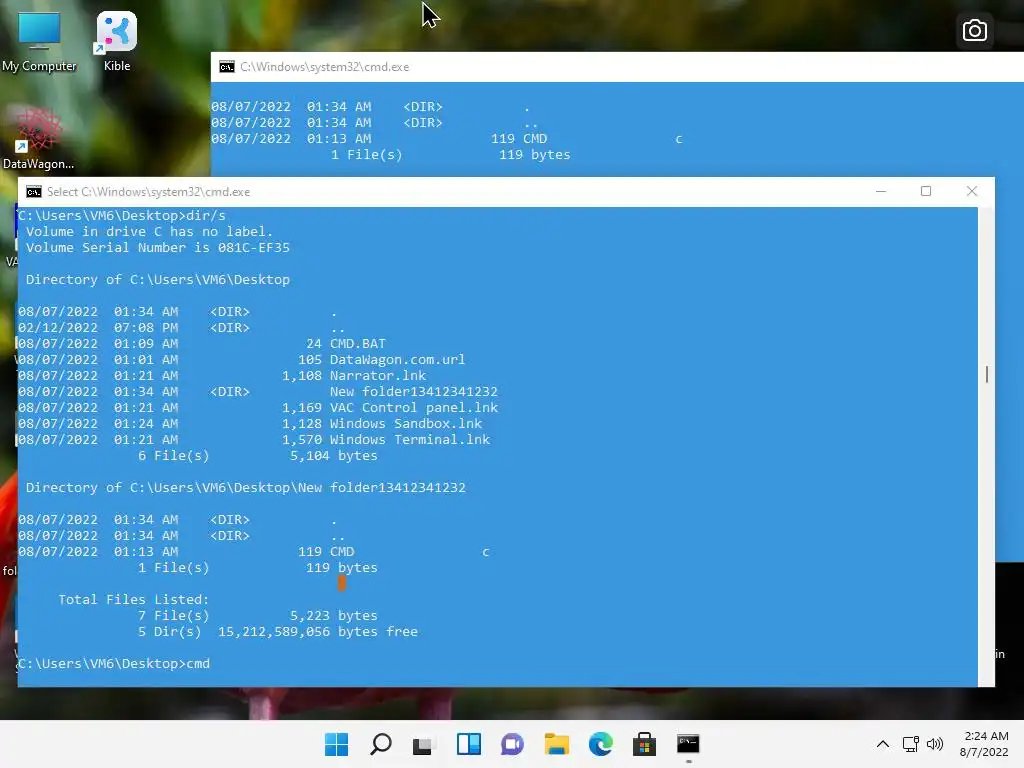This screenshot has width=1024, height=768.
Task: Open the Widgets panel on taskbar
Action: tap(468, 744)
